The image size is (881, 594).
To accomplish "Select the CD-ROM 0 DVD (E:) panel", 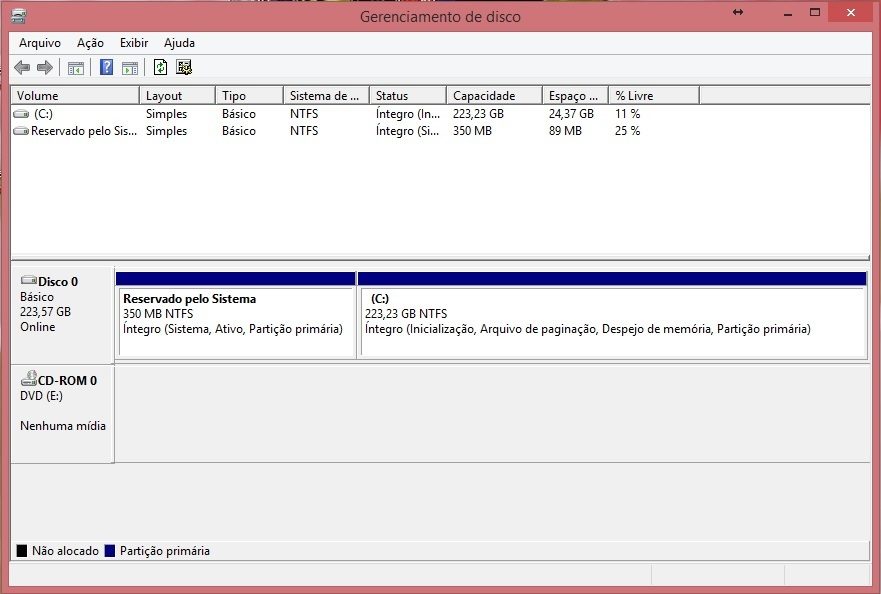I will (x=62, y=414).
